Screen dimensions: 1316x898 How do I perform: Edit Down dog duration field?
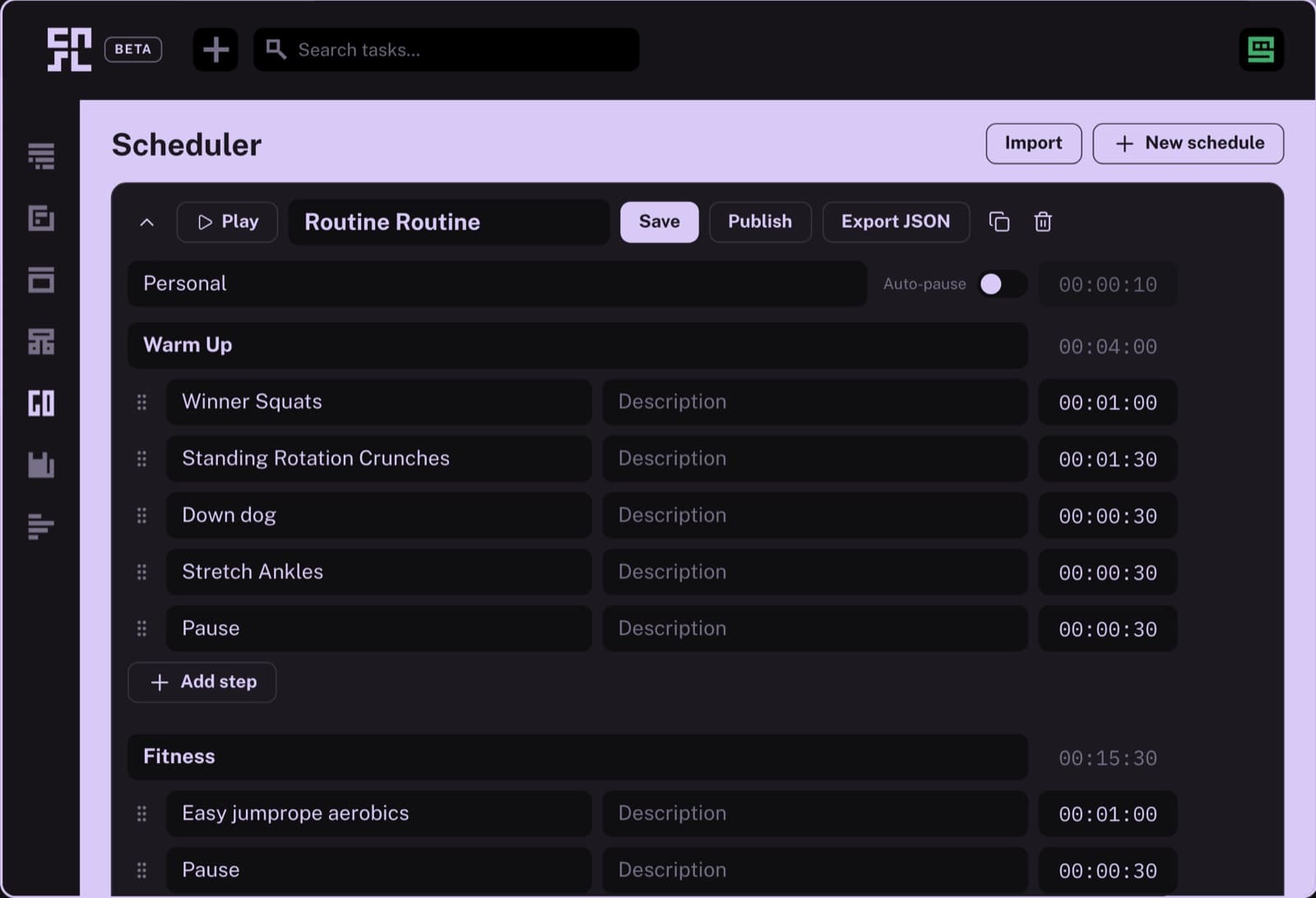(1108, 516)
